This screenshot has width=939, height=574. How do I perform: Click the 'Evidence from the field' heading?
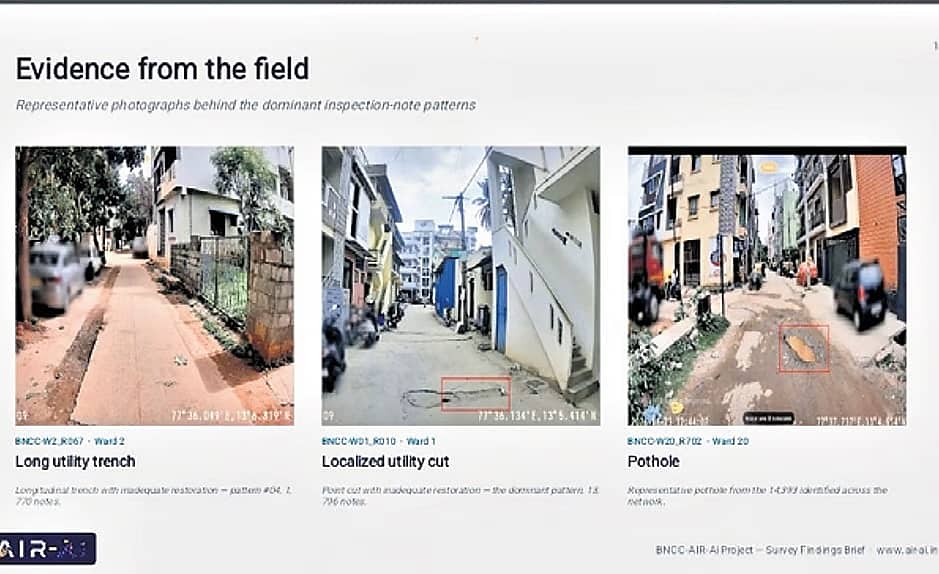(162, 69)
